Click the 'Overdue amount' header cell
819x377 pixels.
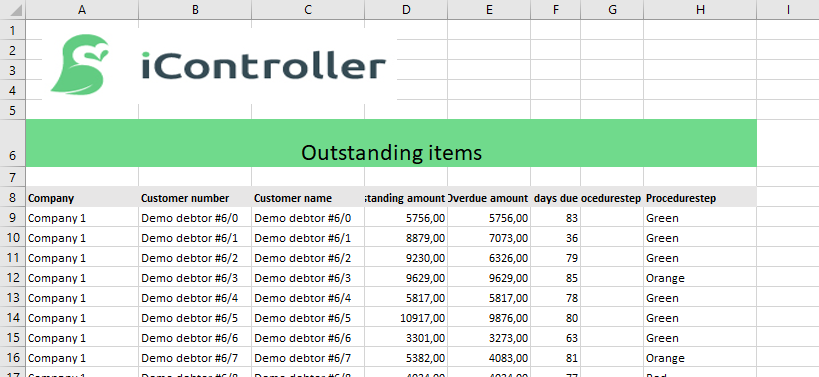click(489, 197)
